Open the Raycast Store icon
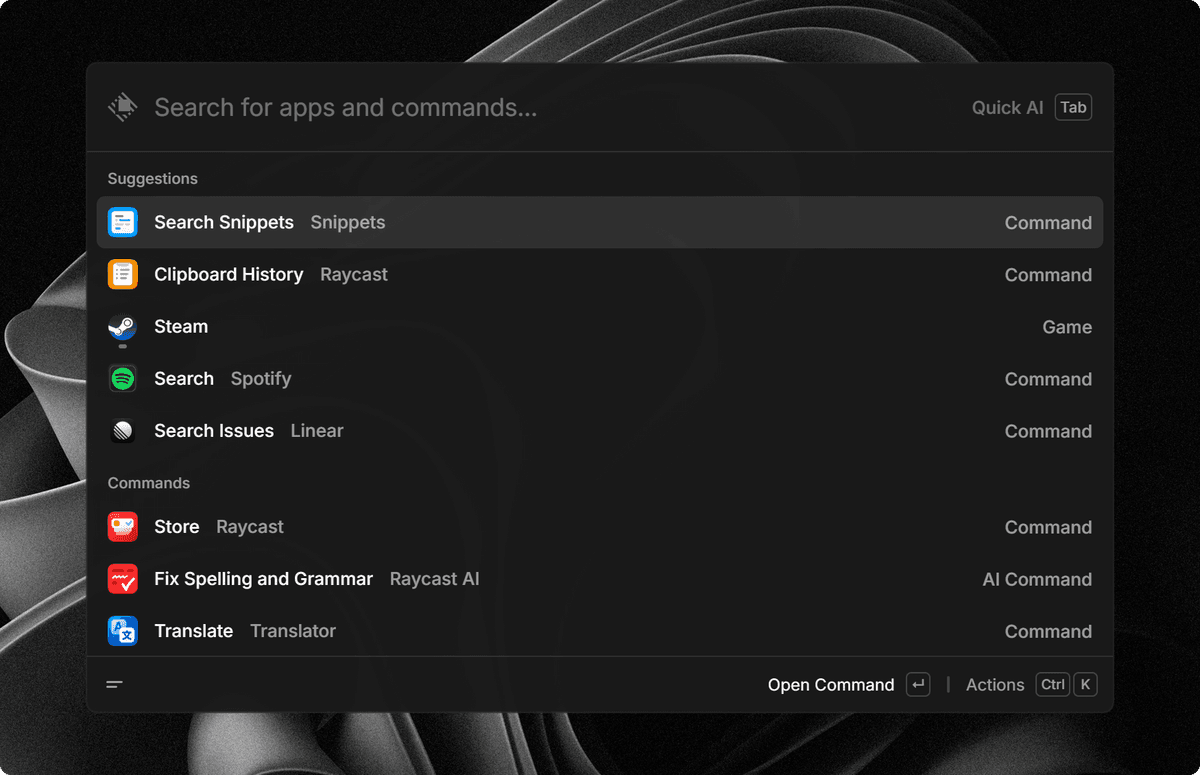1200x775 pixels. point(122,527)
